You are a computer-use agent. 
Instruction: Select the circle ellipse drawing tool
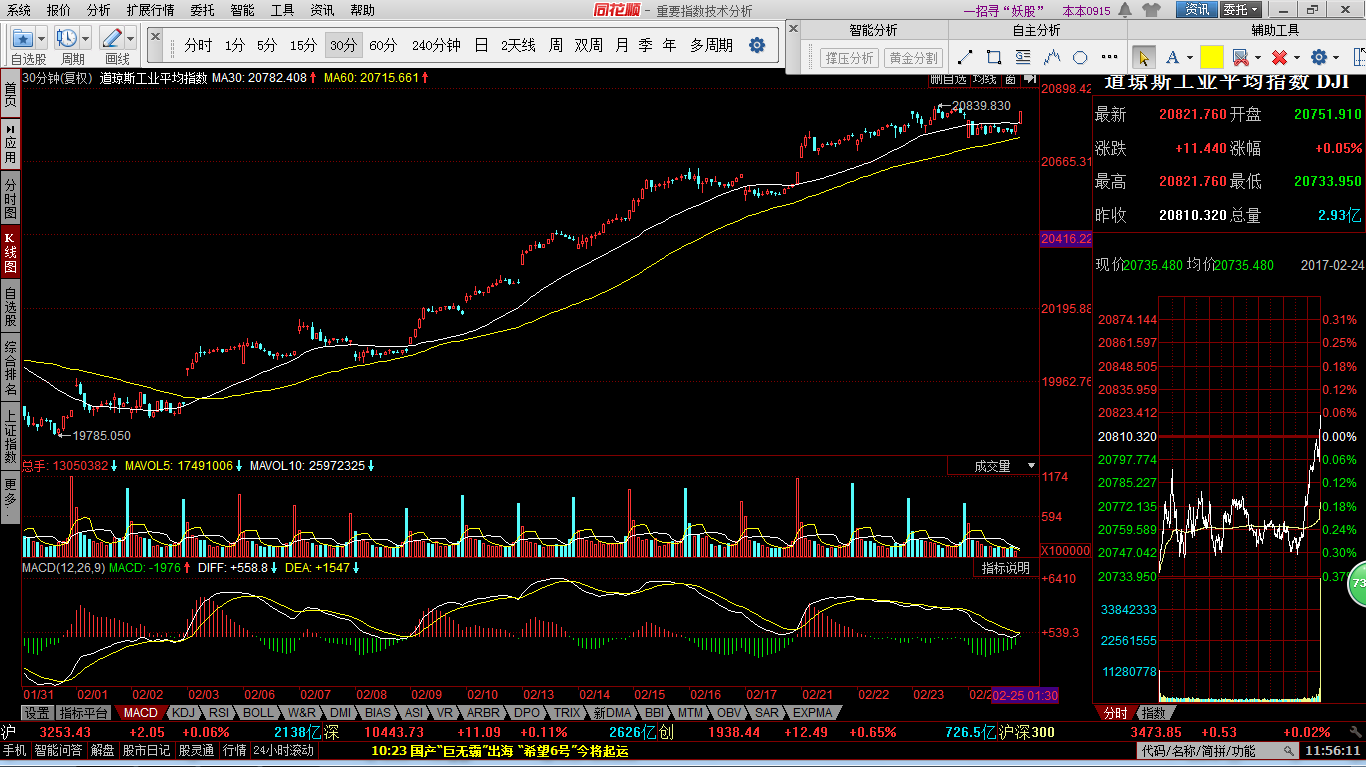pyautogui.click(x=1080, y=57)
